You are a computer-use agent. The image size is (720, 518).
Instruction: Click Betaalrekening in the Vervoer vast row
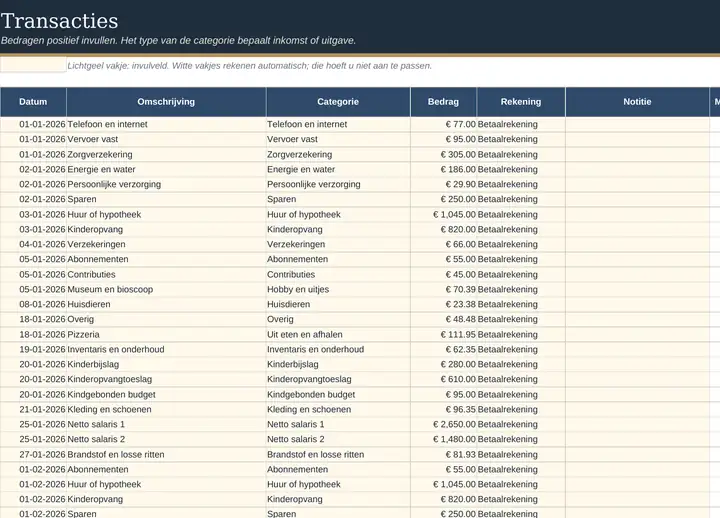[521, 139]
